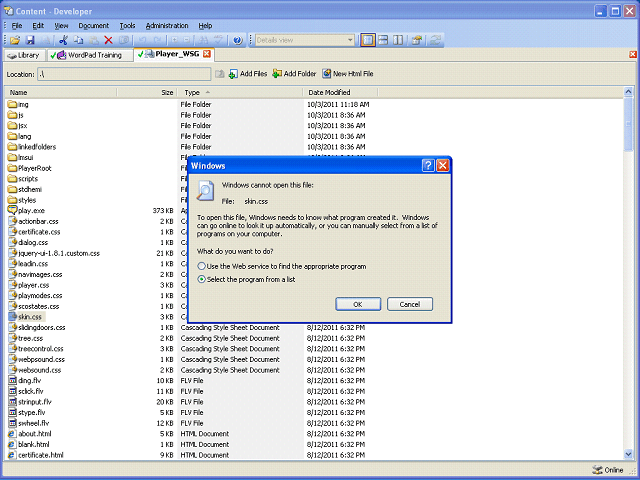The height and width of the screenshot is (480, 640).
Task: Close the Player_WSG tab with red X
Action: (207, 54)
